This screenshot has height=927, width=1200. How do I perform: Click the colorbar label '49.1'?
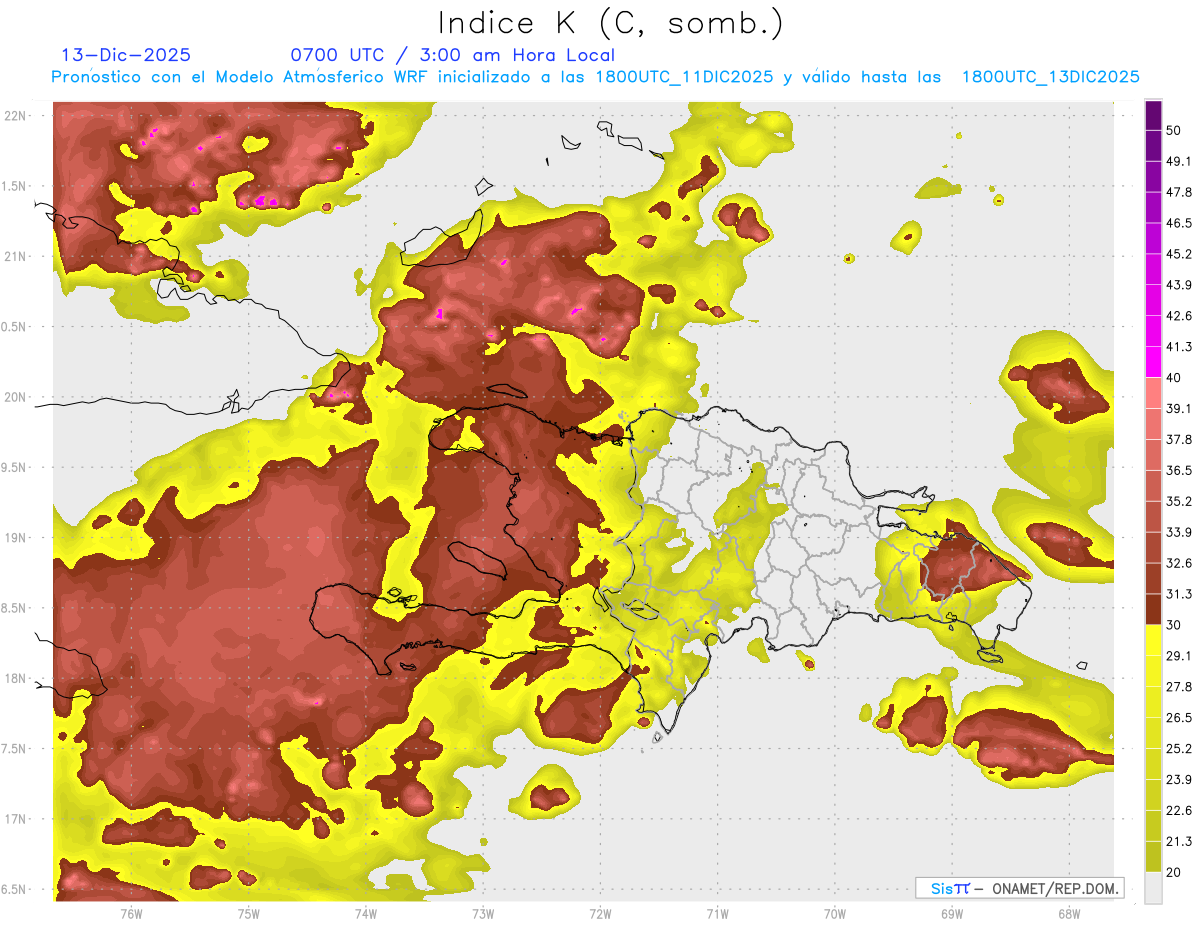pyautogui.click(x=1179, y=162)
